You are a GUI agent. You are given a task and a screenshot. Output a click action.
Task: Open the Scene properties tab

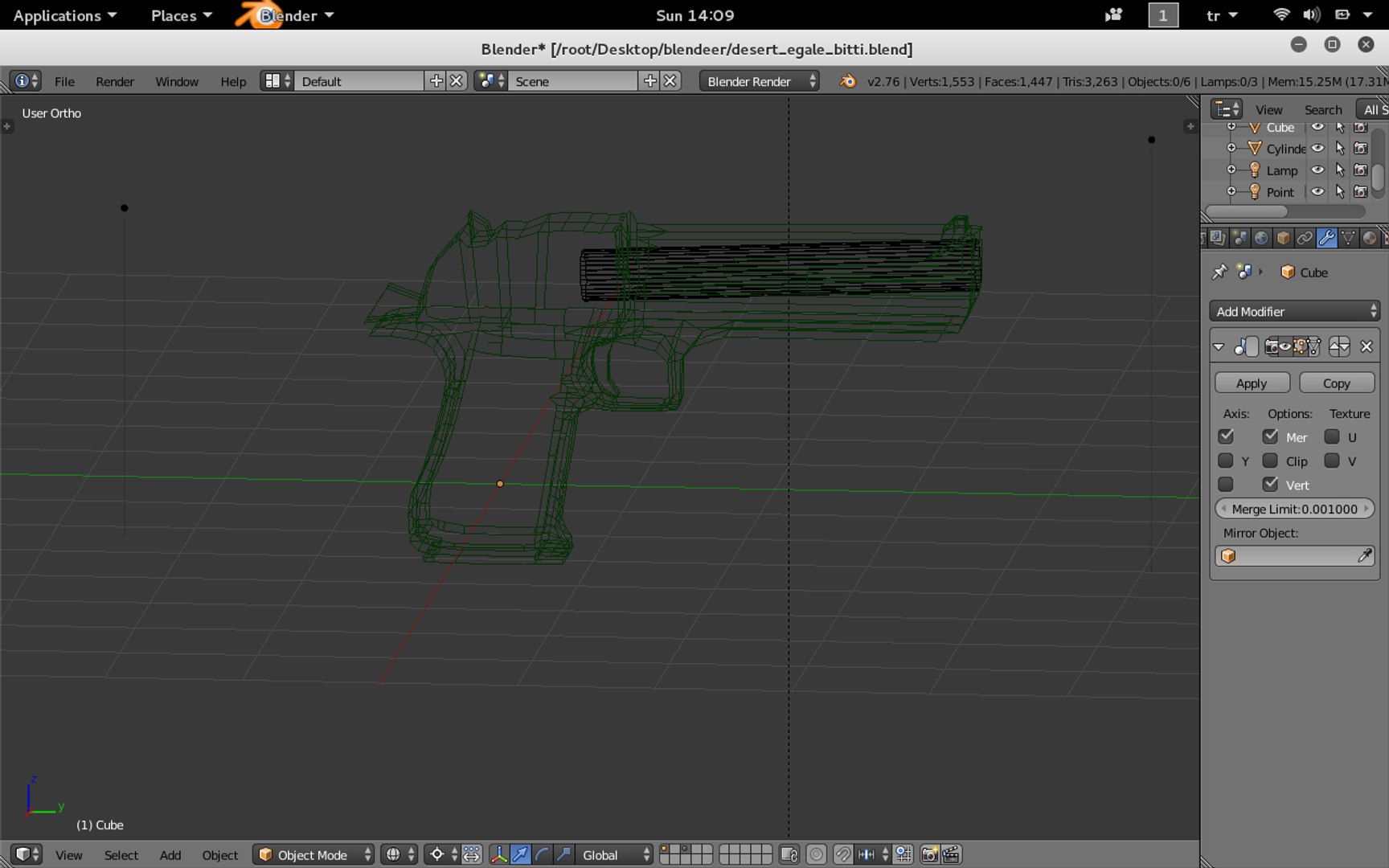(x=1240, y=238)
